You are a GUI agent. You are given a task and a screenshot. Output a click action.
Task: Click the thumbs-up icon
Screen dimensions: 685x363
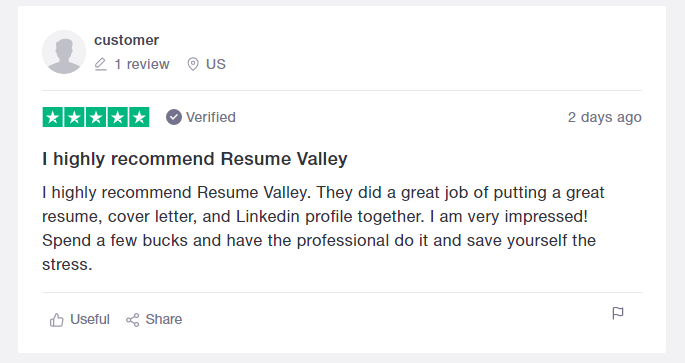point(56,320)
